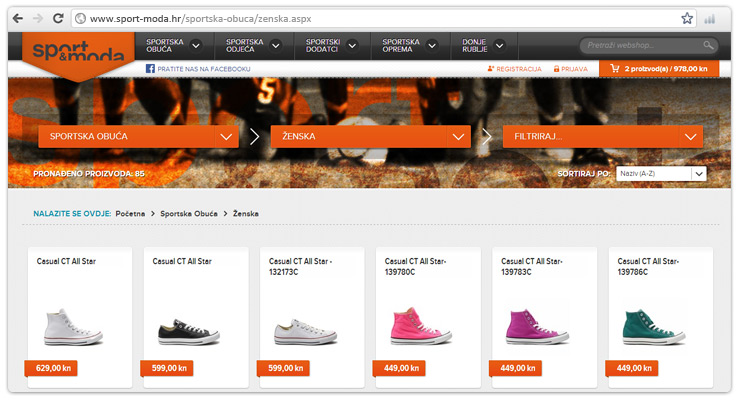Expand the Sportska Odjeća menu chevron
The width and height of the screenshot is (740, 400).
coord(276,46)
